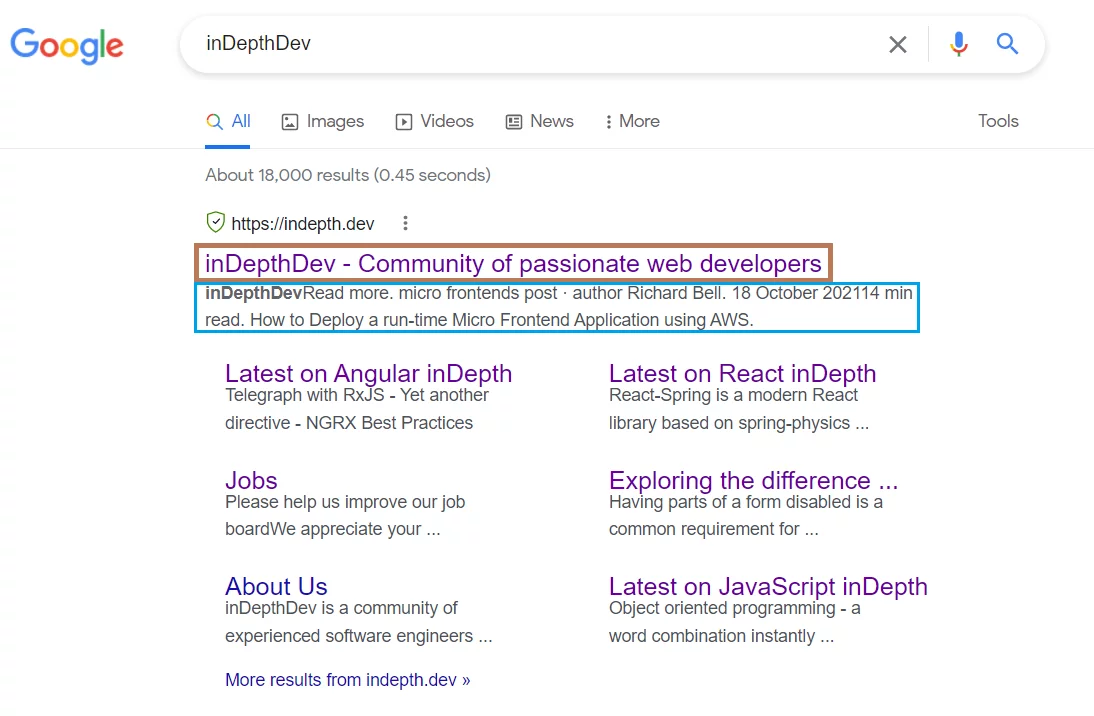Start voice search with the microphone icon
The image size is (1094, 716).
click(x=959, y=44)
